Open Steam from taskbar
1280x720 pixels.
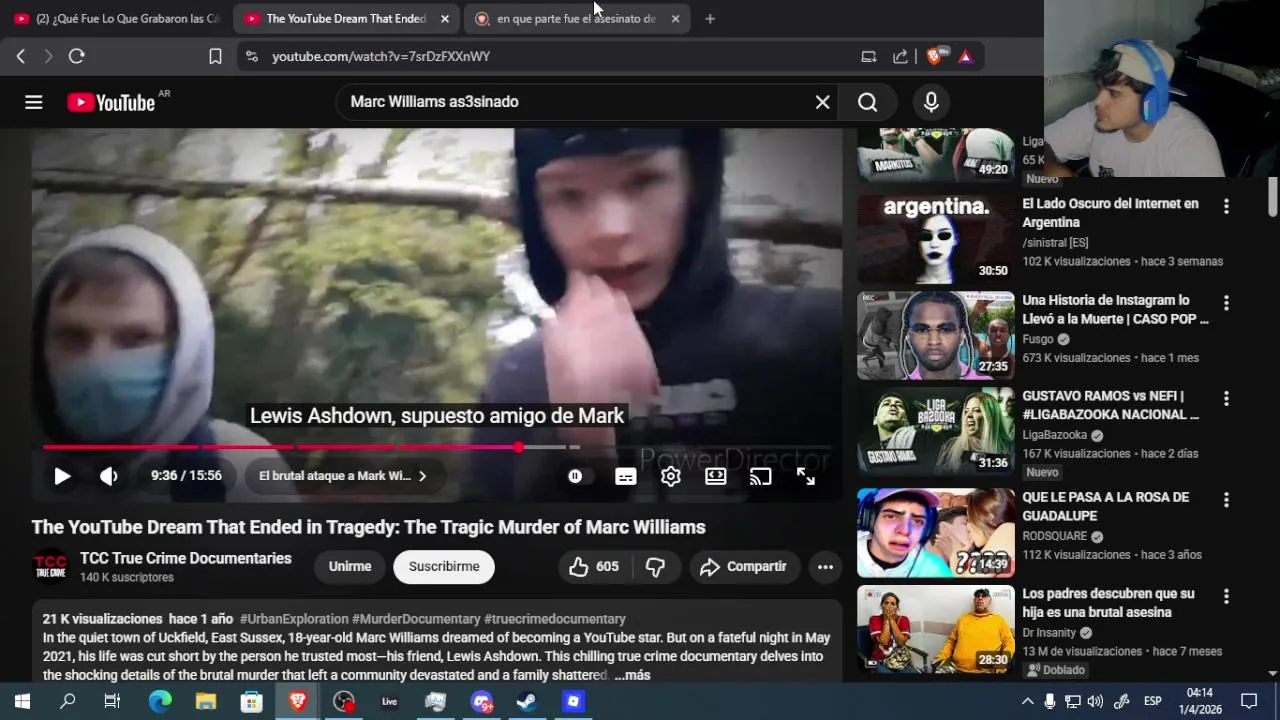(x=526, y=701)
